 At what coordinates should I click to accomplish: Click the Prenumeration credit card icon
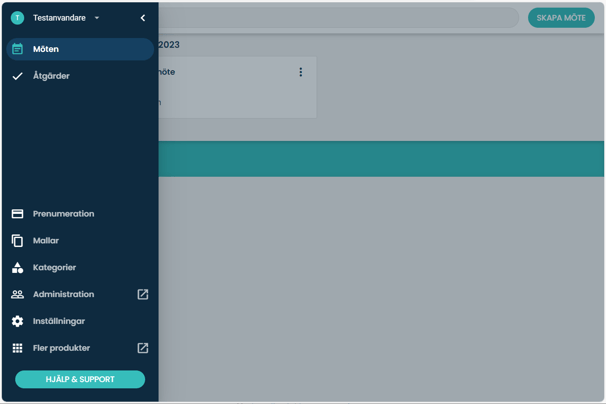click(x=17, y=214)
